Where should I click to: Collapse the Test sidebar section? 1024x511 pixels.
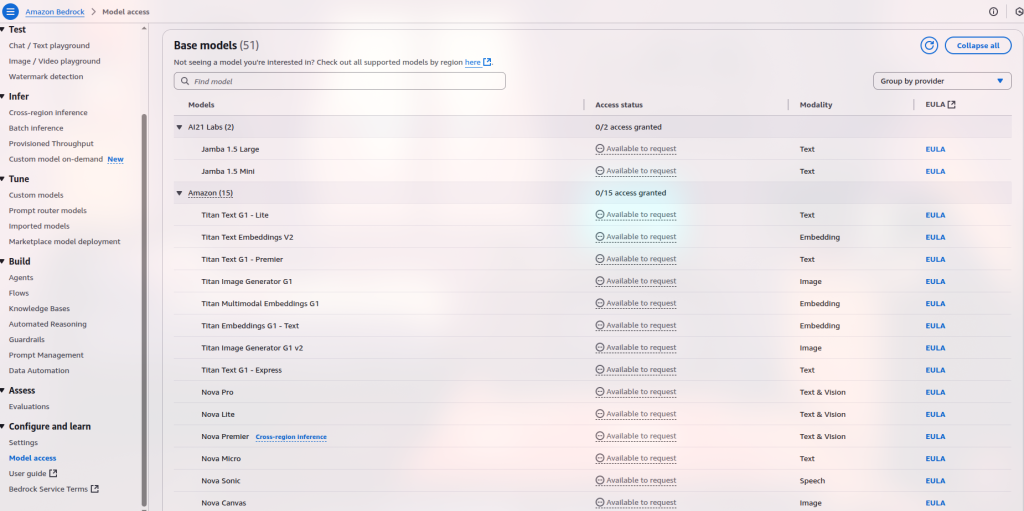click(x=3, y=29)
